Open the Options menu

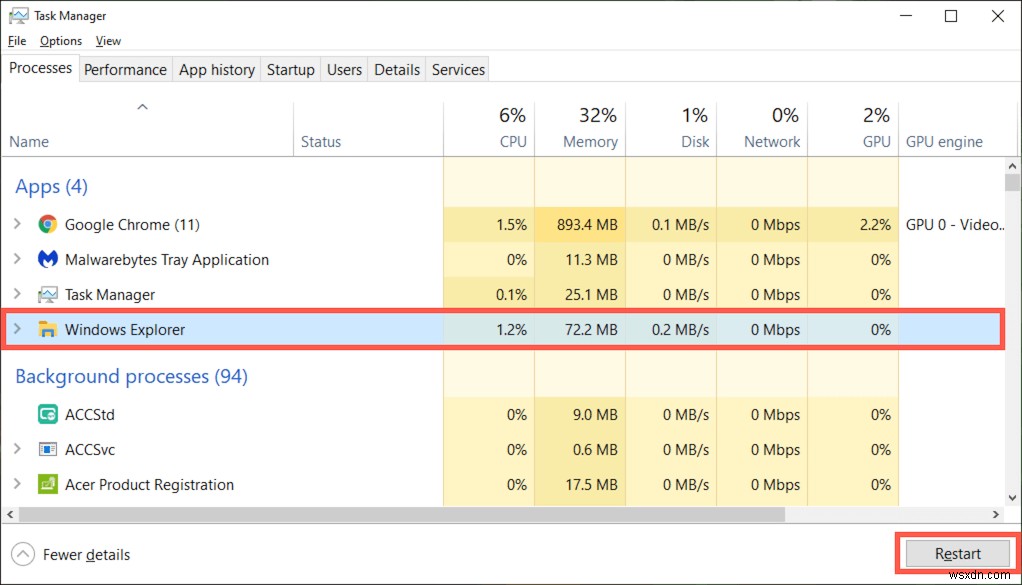[x=60, y=40]
